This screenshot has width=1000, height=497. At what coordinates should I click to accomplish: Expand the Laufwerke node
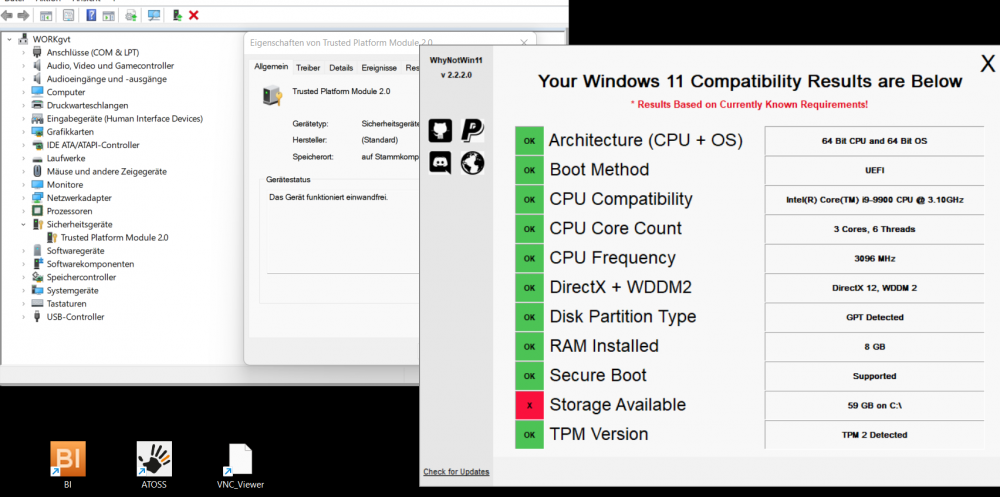[24, 158]
